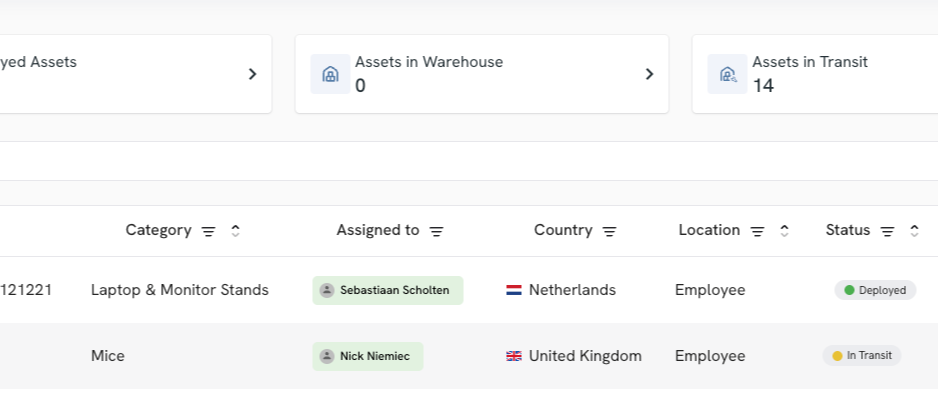The height and width of the screenshot is (397, 938).
Task: Click the United Kingdom country text
Action: [585, 356]
